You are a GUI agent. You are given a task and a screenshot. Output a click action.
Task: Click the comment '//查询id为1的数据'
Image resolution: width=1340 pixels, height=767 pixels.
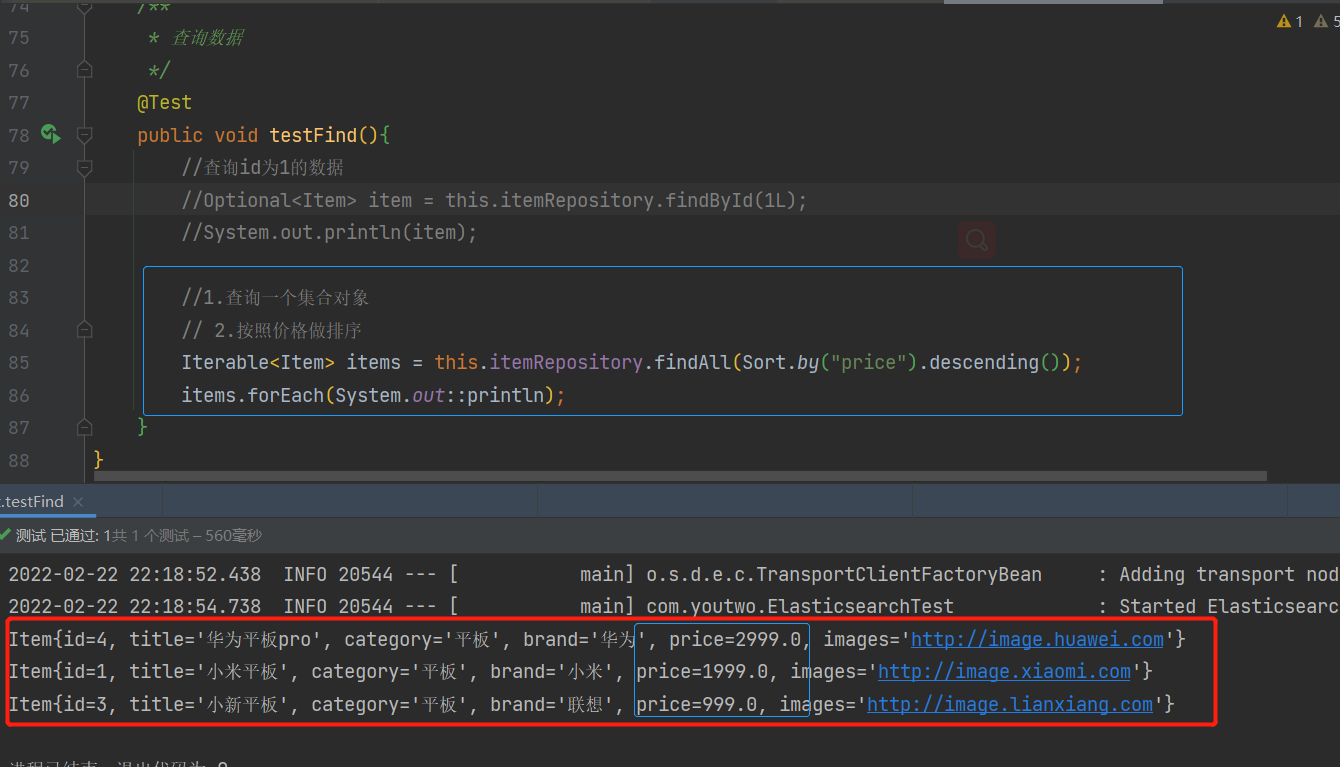click(x=263, y=167)
